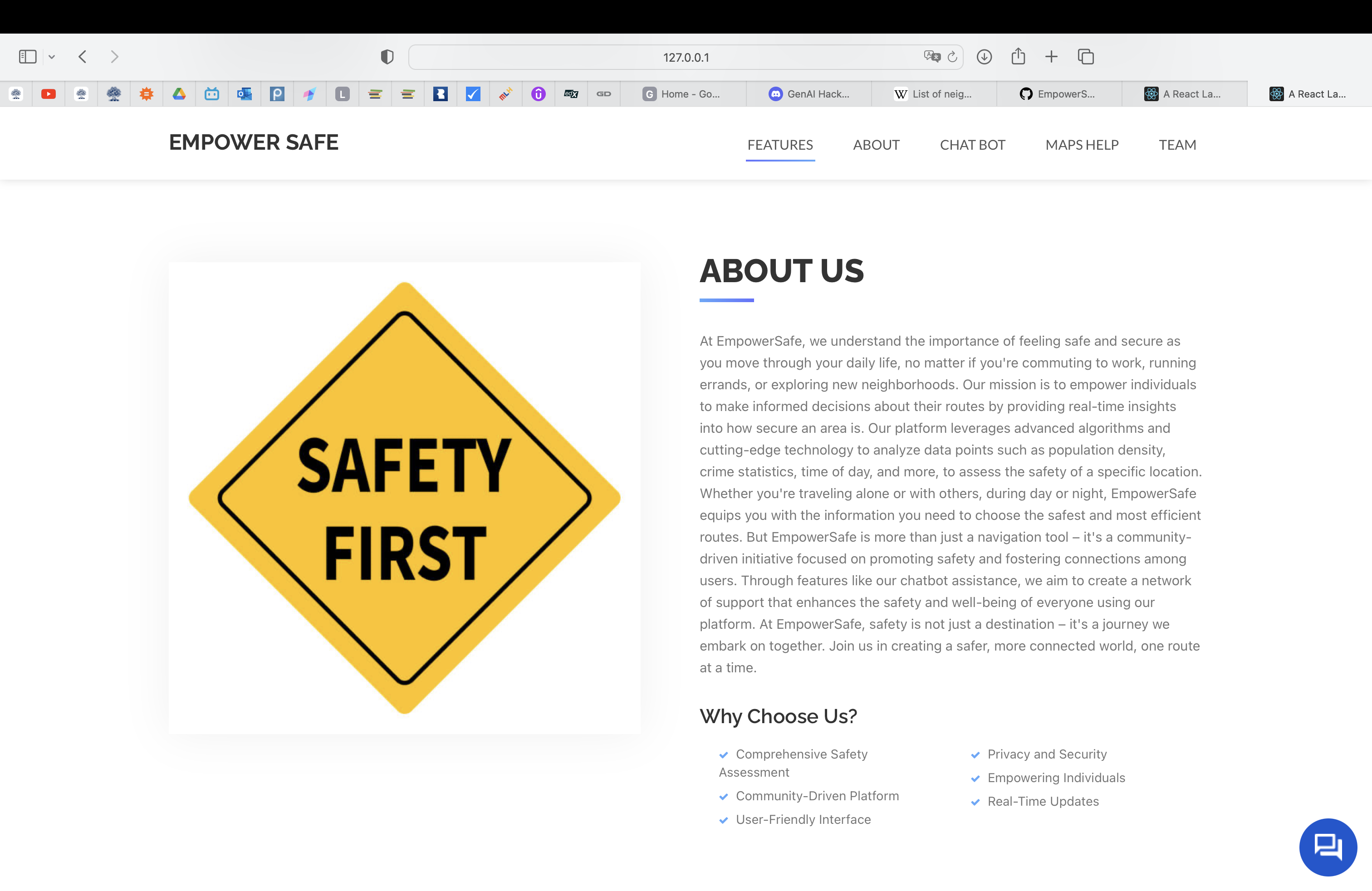Image resolution: width=1372 pixels, height=891 pixels.
Task: Open the tab overview icon
Action: tap(1086, 56)
